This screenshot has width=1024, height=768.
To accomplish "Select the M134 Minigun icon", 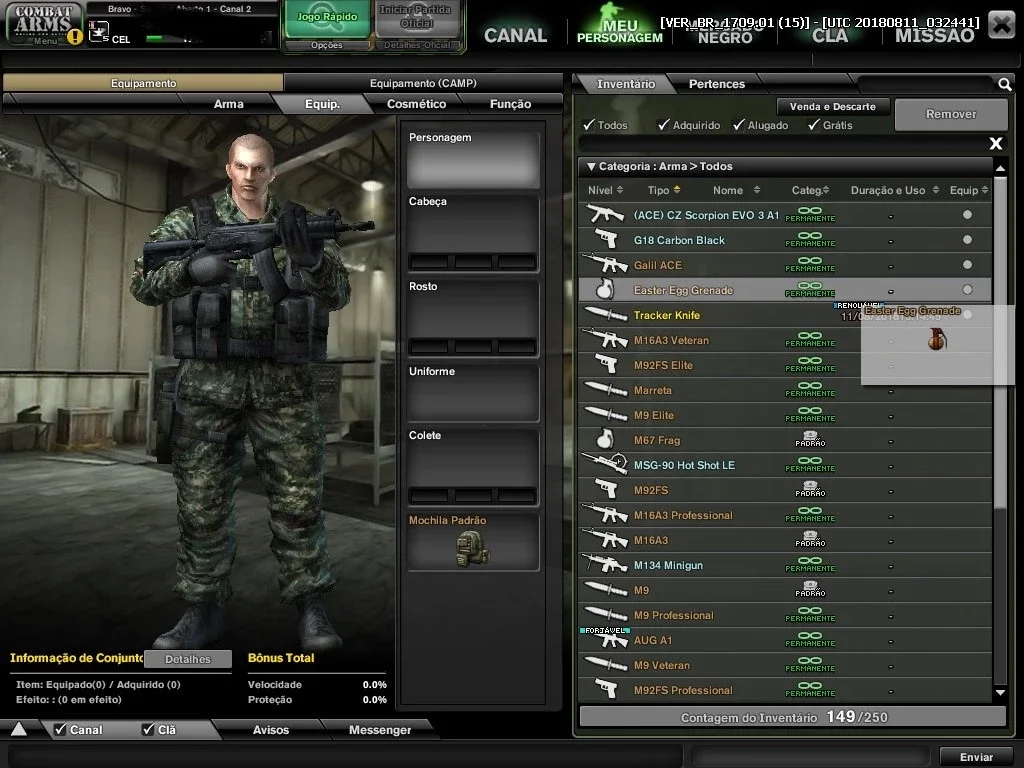I will pyautogui.click(x=605, y=564).
